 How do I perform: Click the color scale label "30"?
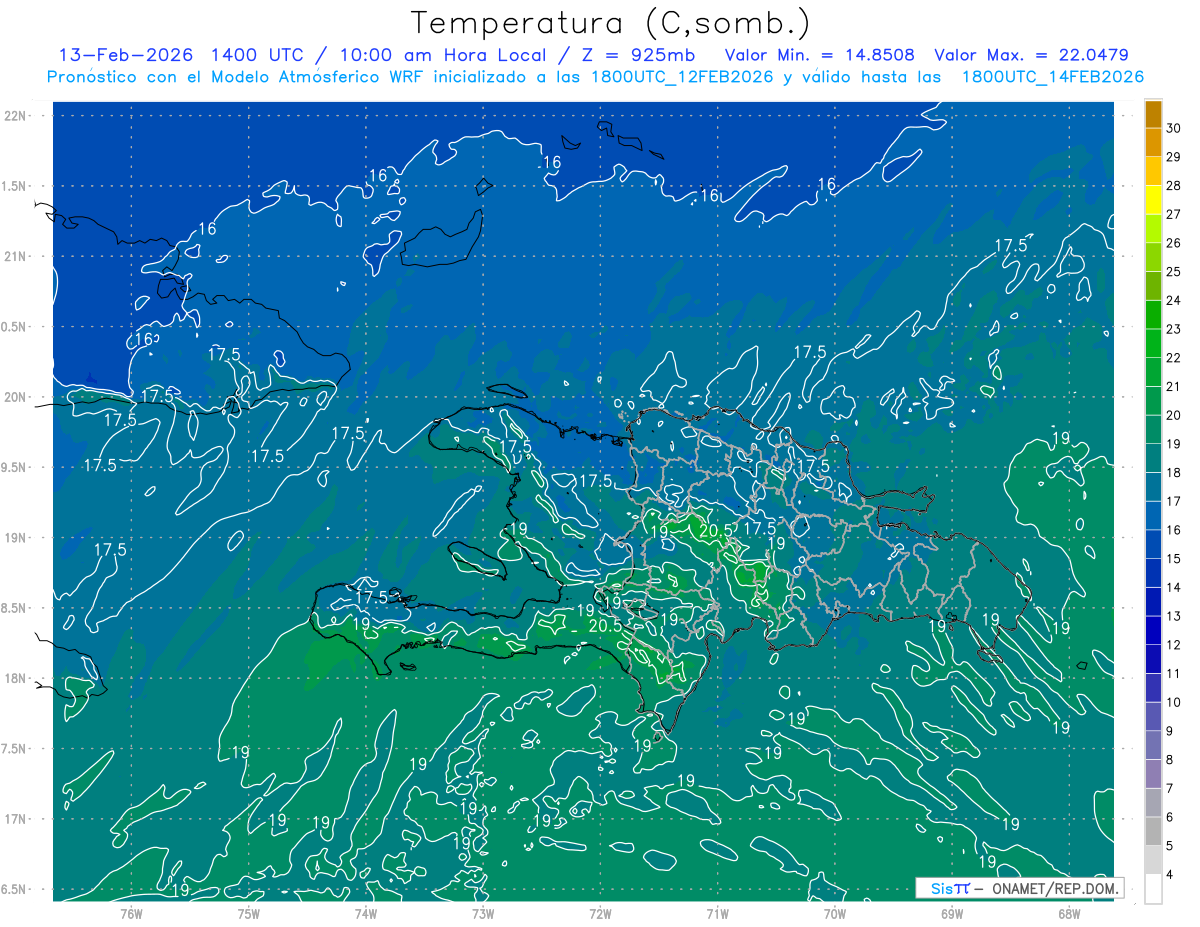pos(1173,128)
